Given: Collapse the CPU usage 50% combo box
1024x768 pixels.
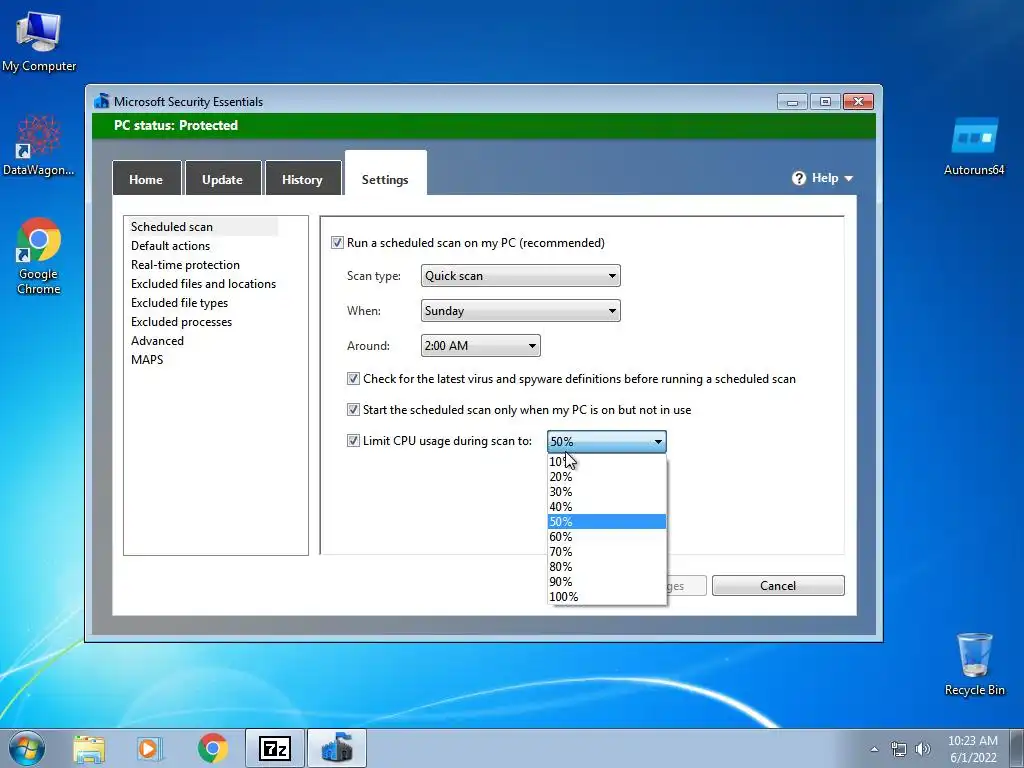Looking at the screenshot, I should pos(607,441).
